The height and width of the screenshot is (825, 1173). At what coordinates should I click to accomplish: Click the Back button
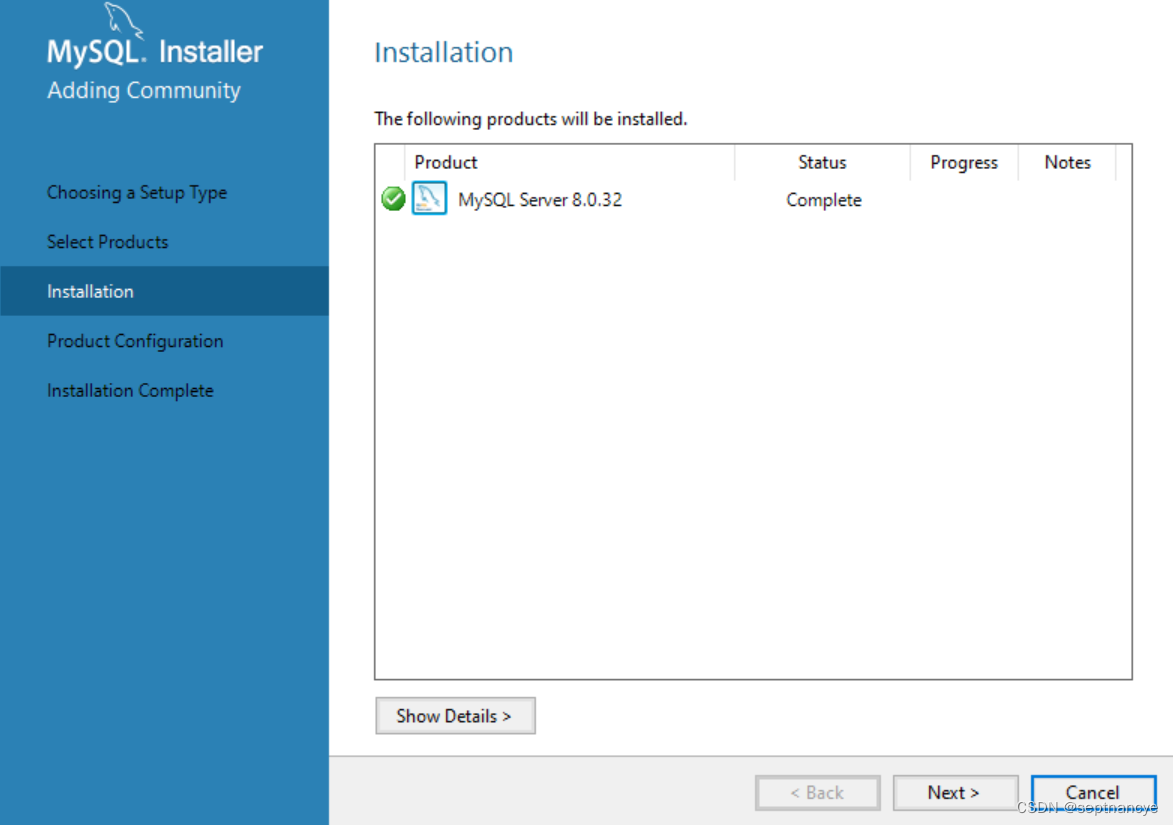coord(817,792)
